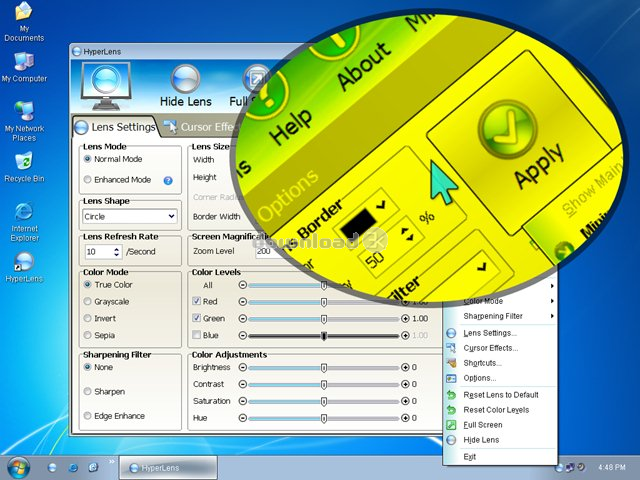The width and height of the screenshot is (640, 480).
Task: Click the Red level slider handle
Action: 324,302
